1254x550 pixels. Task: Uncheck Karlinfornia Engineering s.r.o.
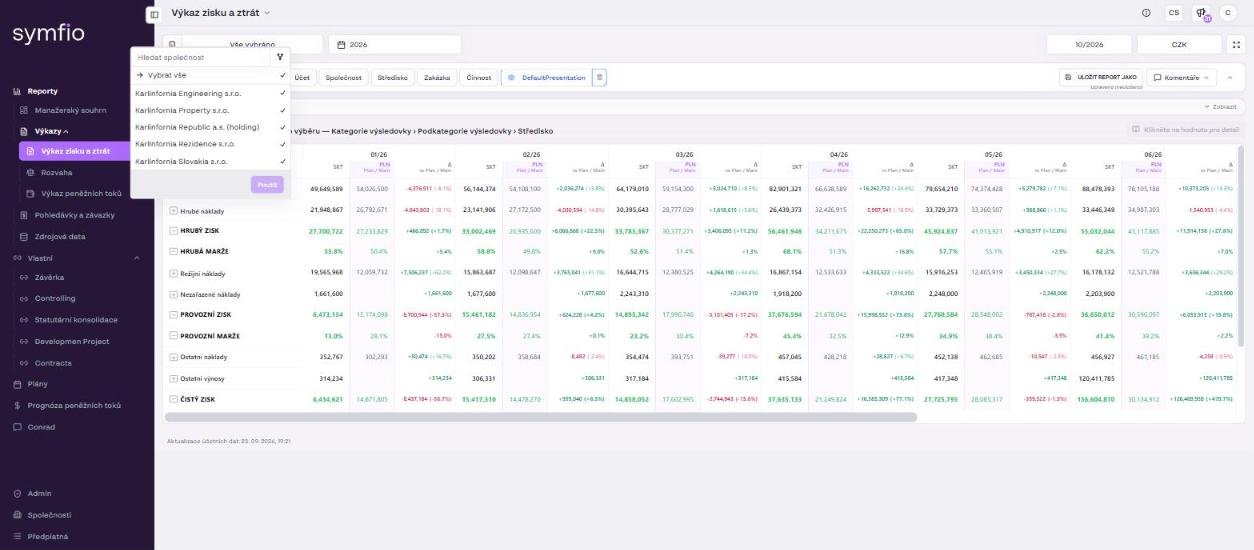pyautogui.click(x=284, y=93)
